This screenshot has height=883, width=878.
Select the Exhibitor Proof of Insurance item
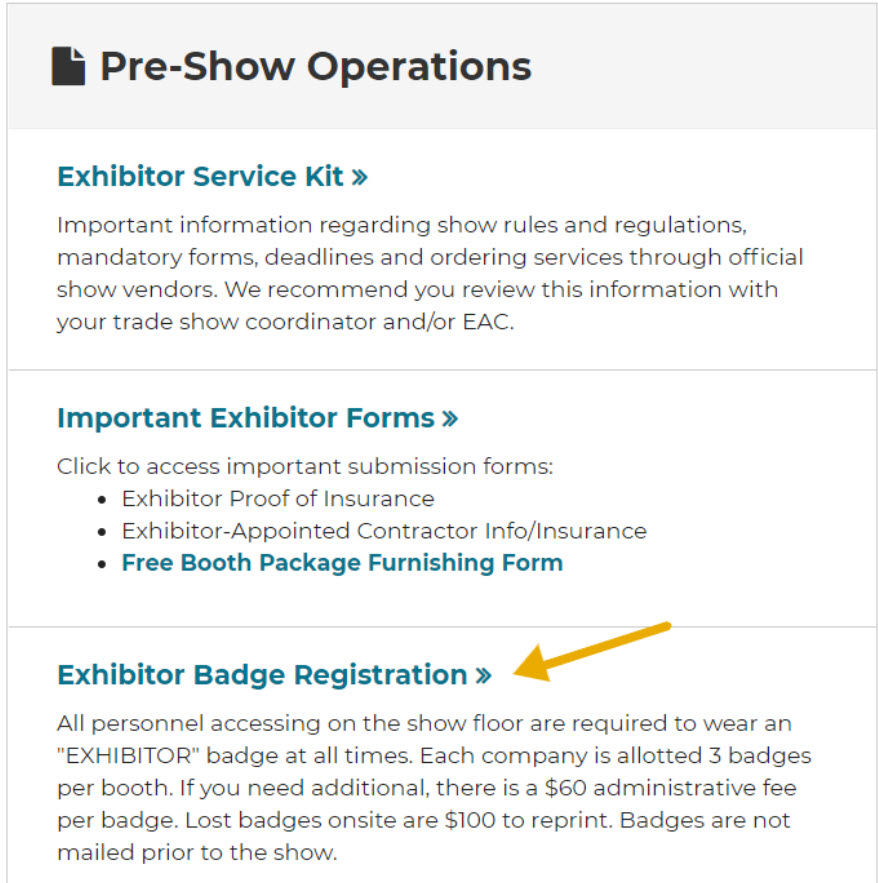pos(278,498)
